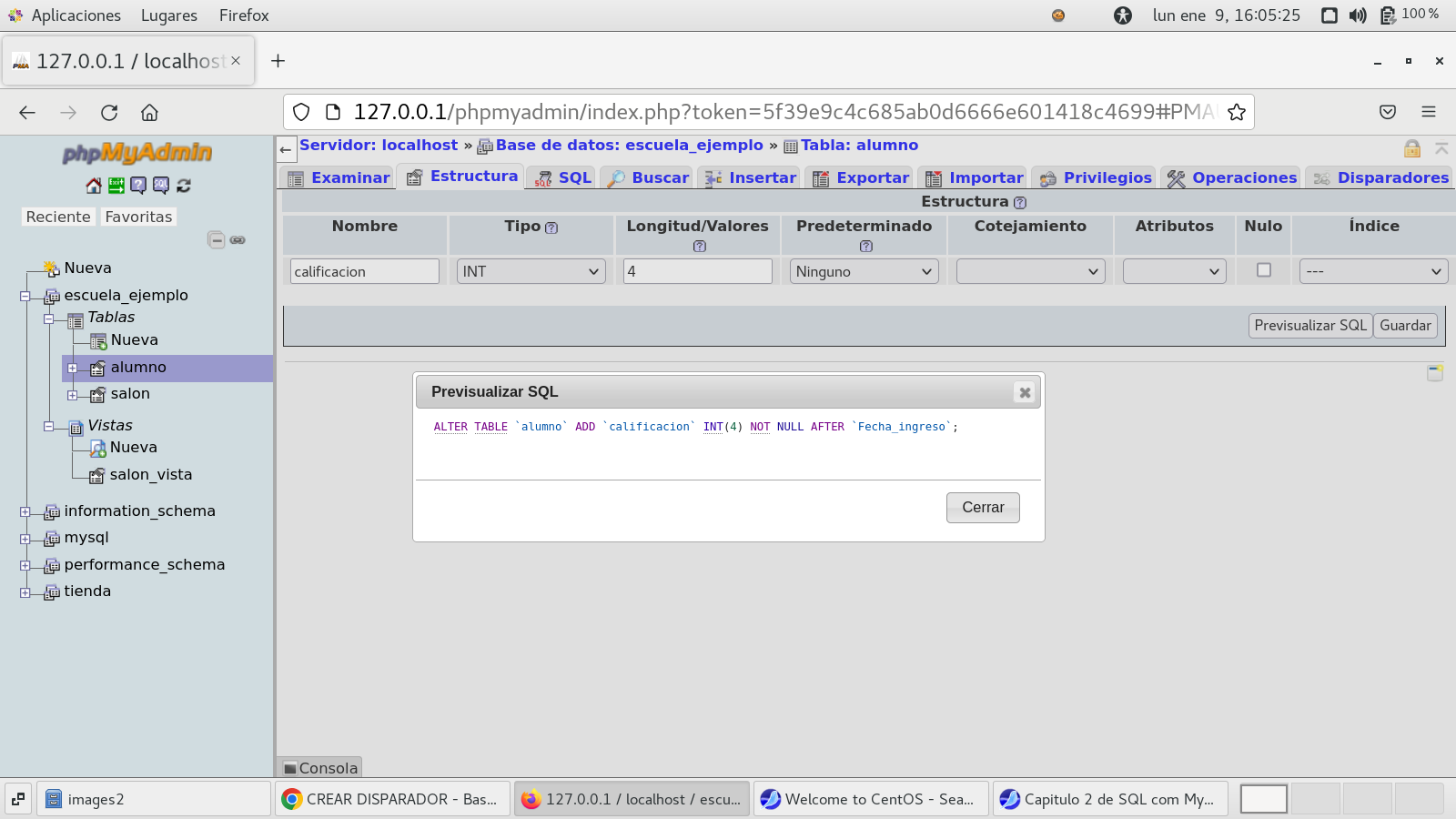Open the Índice dropdown

pyautogui.click(x=1372, y=271)
